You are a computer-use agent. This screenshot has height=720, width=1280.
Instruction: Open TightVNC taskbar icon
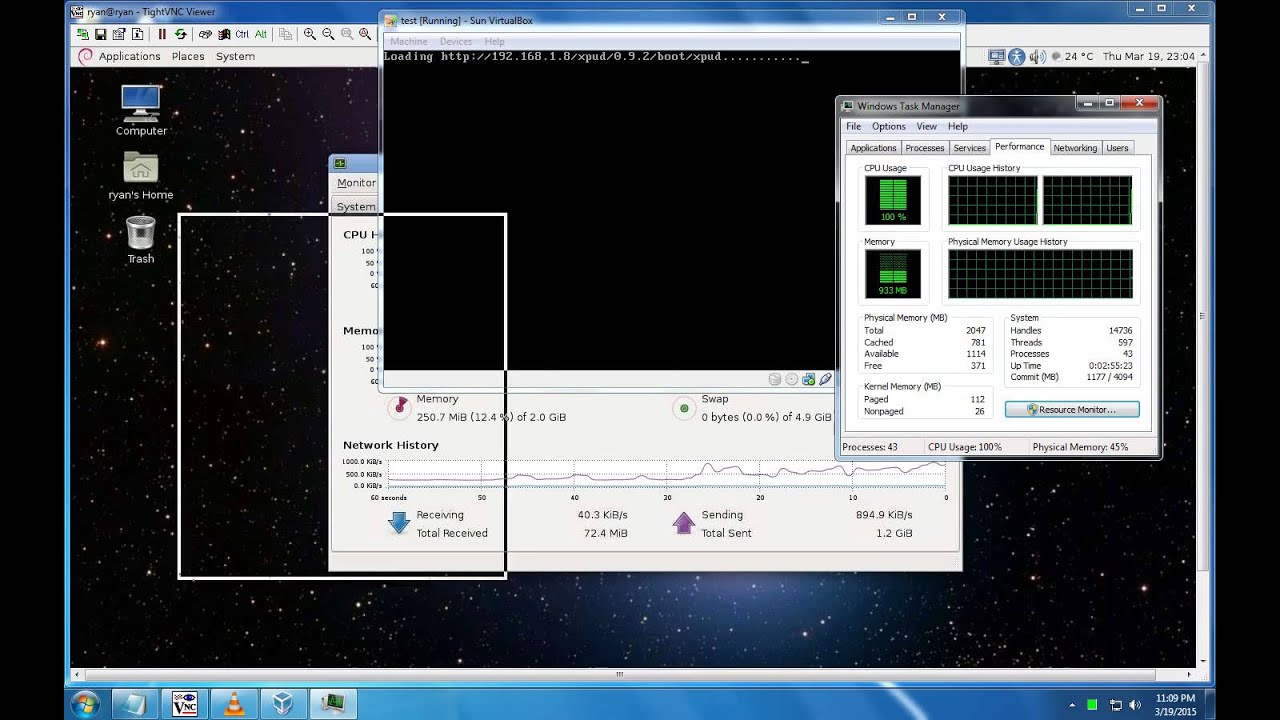pyautogui.click(x=184, y=704)
